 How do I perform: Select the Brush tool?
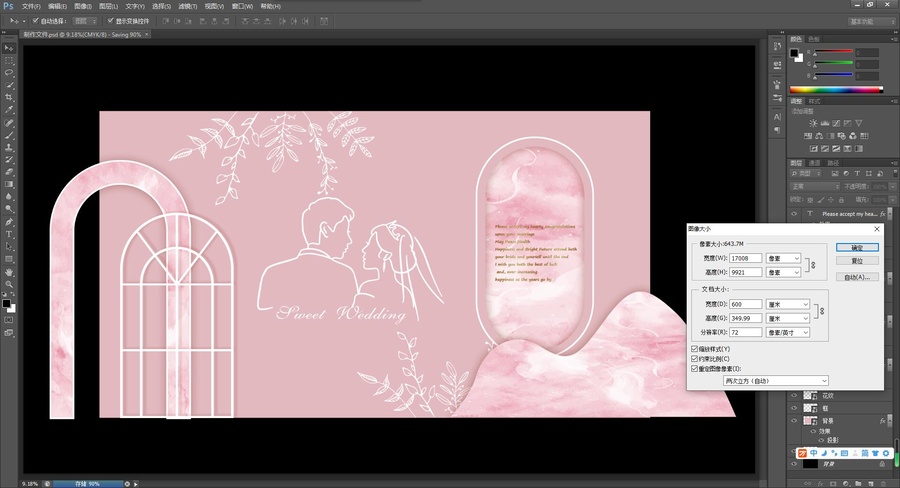point(9,135)
